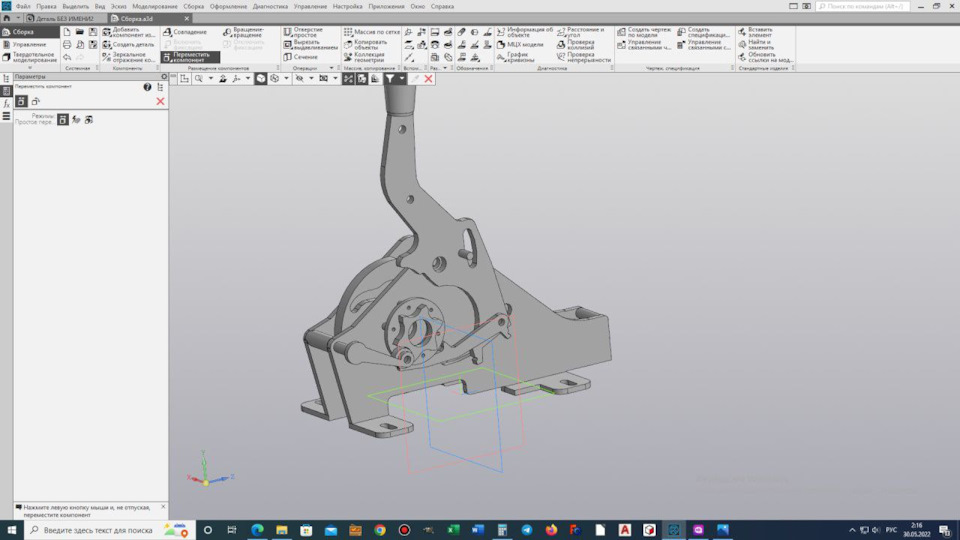Toggle the Переместить компонент parameters button
Viewport: 960px width, 540px height.
[x=21, y=101]
